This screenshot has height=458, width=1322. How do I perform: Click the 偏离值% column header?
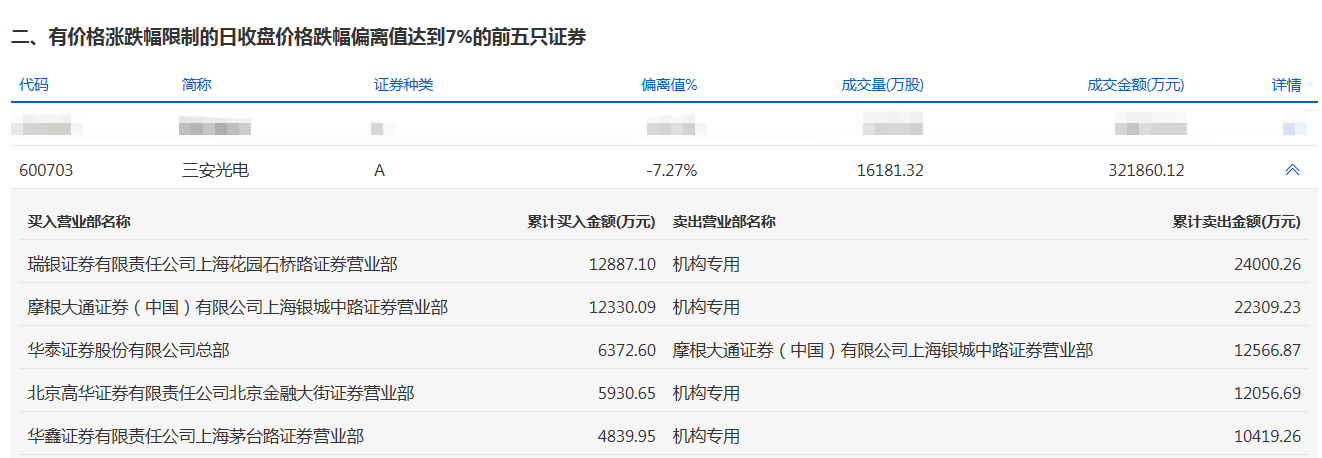669,85
